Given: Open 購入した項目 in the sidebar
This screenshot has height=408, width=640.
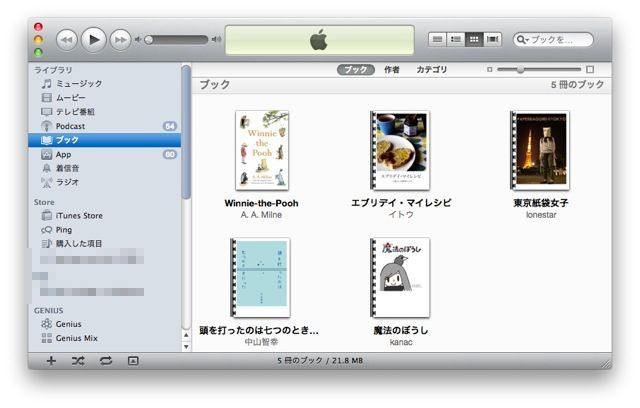Looking at the screenshot, I should point(105,244).
